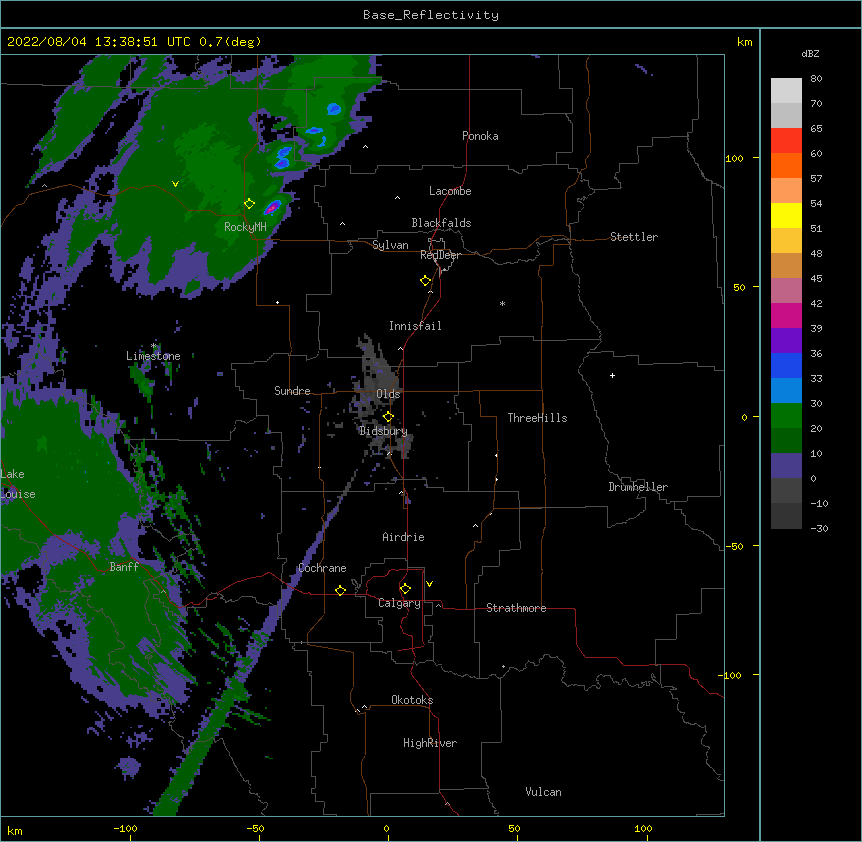Viewport: 862px width, 842px height.
Task: Click the Airdrie city label
Action: 403,537
